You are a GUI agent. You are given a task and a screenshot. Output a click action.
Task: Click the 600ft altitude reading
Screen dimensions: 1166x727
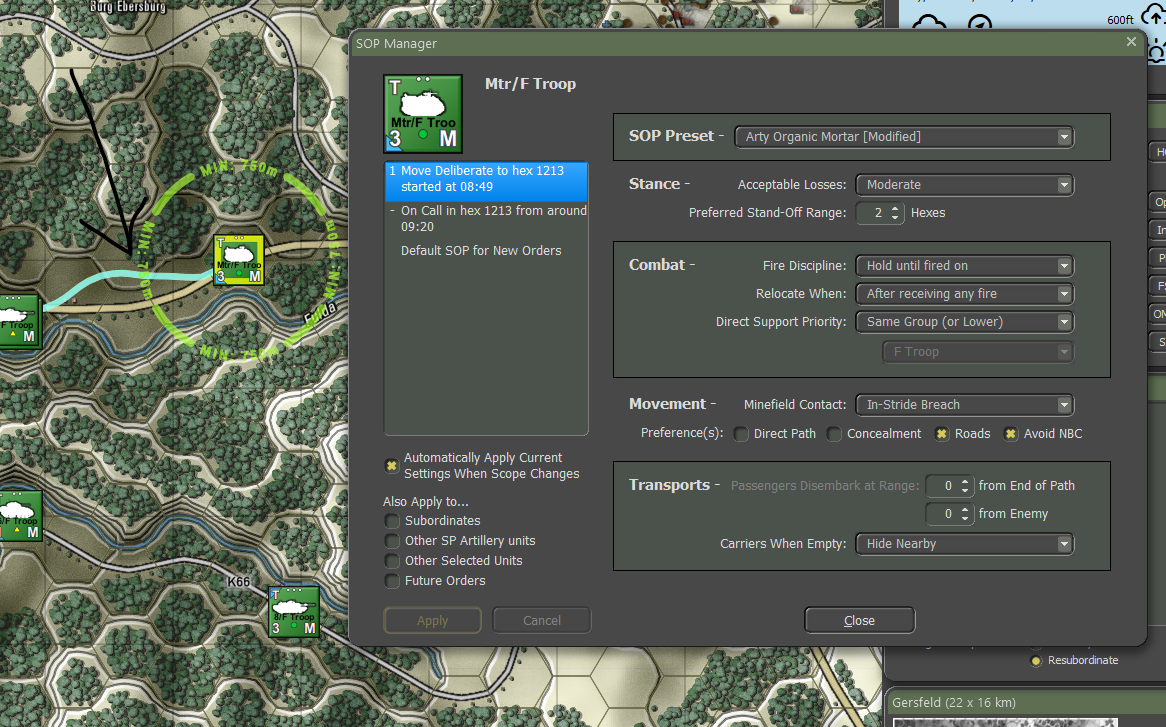click(x=1120, y=19)
